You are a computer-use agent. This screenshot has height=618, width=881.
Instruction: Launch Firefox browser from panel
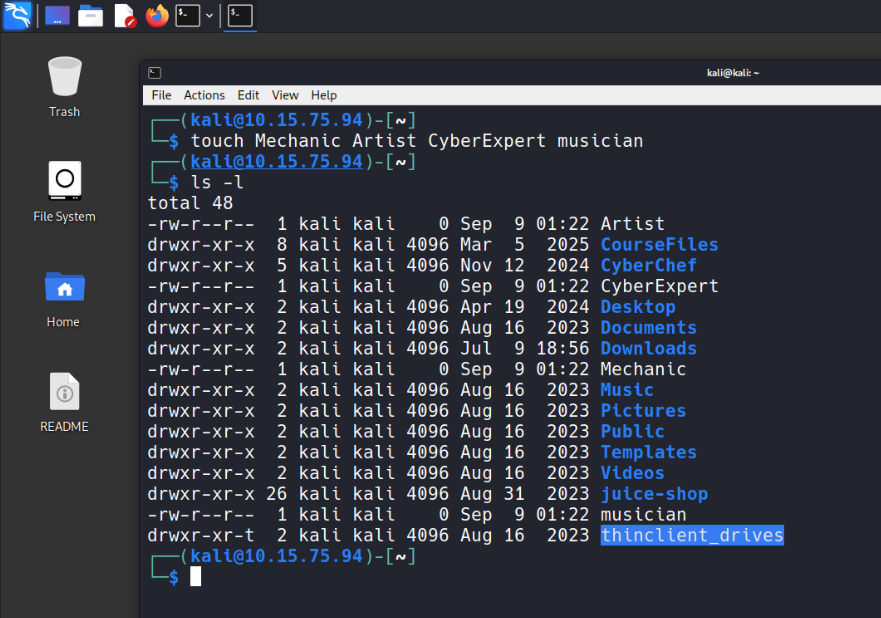click(157, 16)
